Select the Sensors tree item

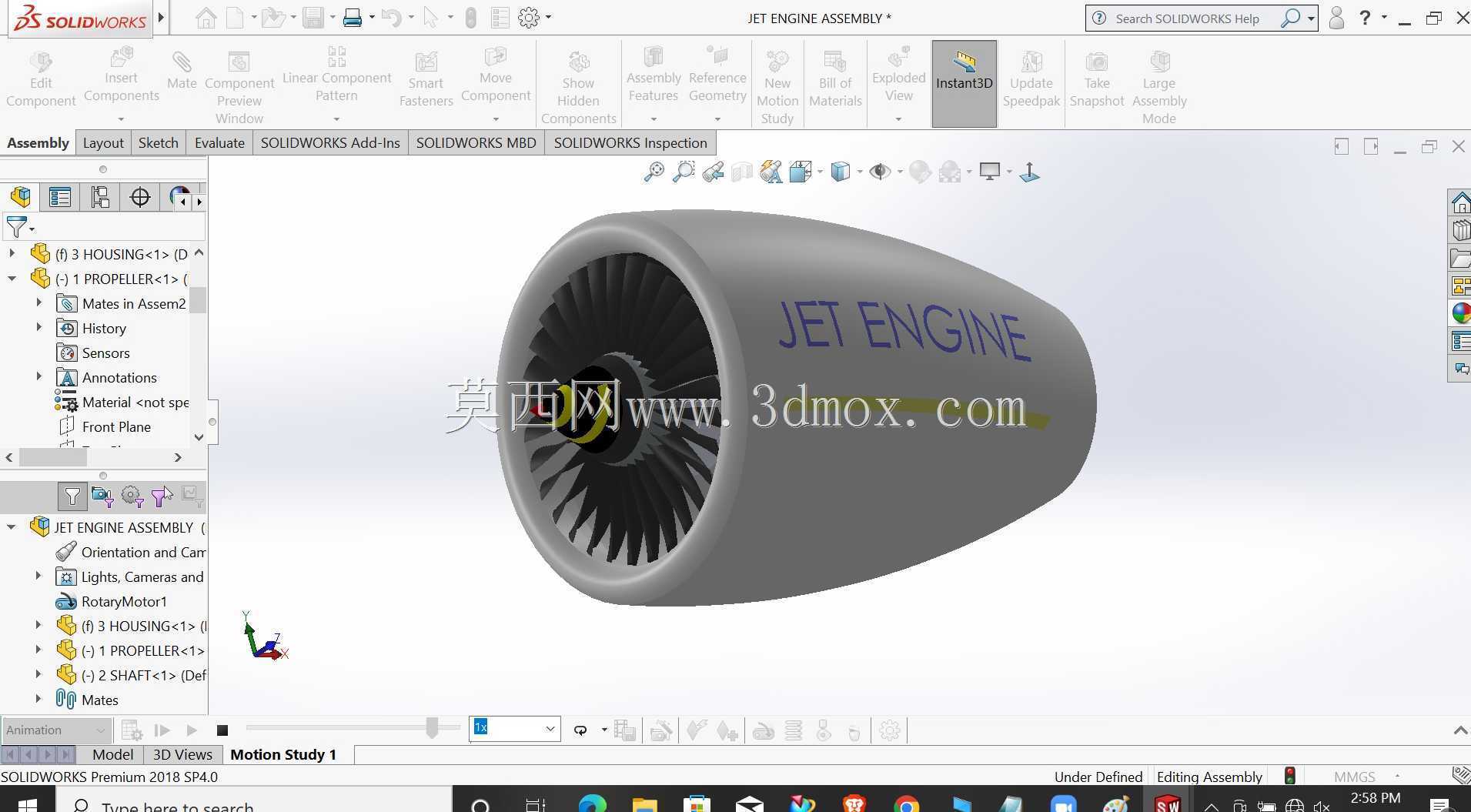(x=105, y=353)
